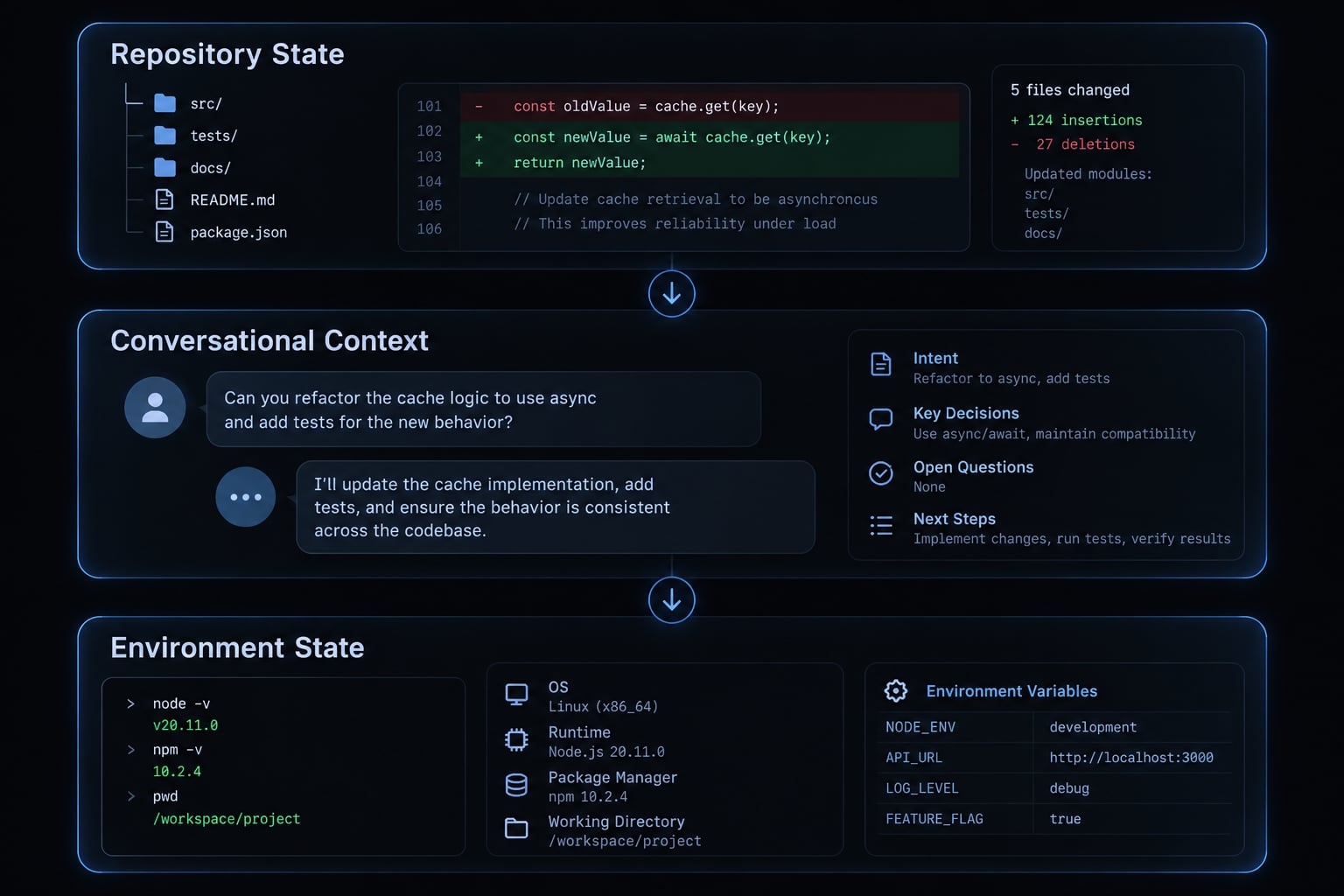Click the Environment Variables gear icon

[896, 691]
